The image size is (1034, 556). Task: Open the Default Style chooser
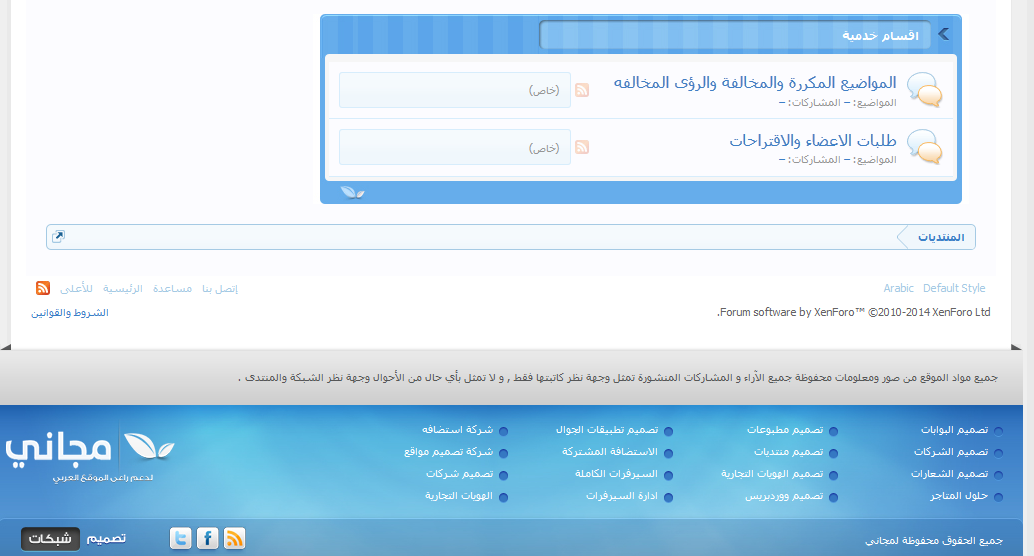click(954, 288)
